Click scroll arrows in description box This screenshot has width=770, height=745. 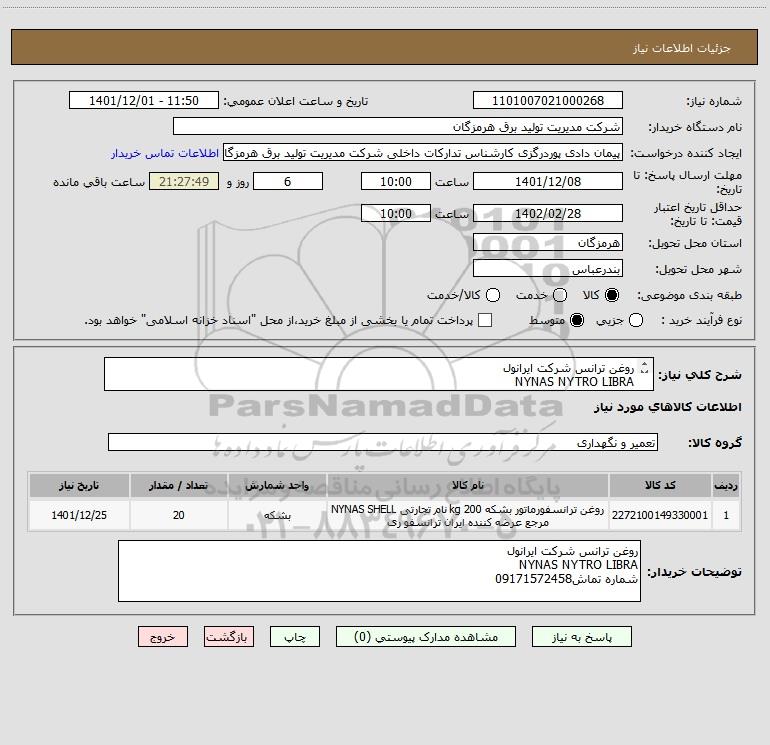tap(645, 367)
